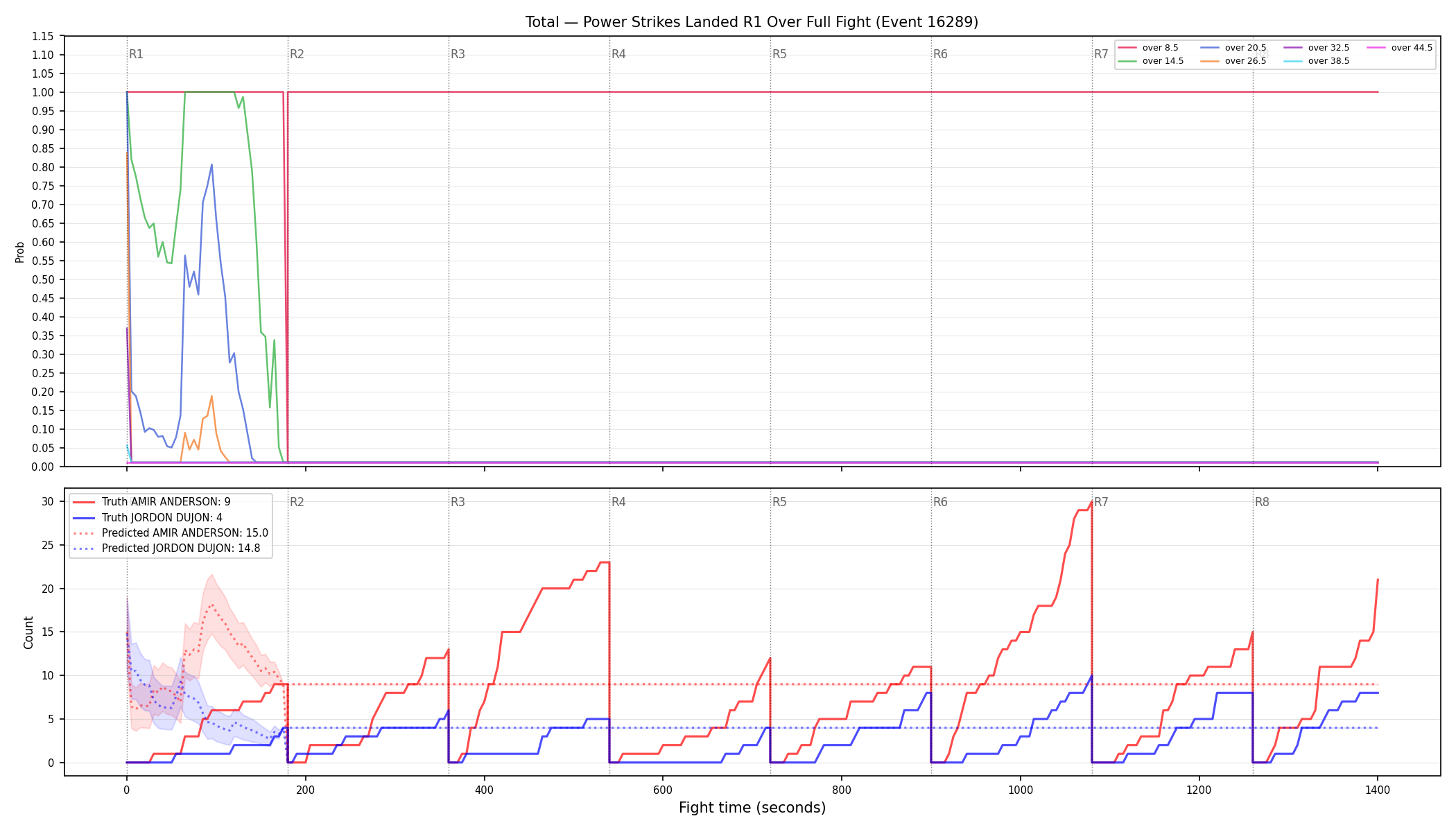
Task: Select the 'over 26.5' legend entry
Action: click(1233, 61)
